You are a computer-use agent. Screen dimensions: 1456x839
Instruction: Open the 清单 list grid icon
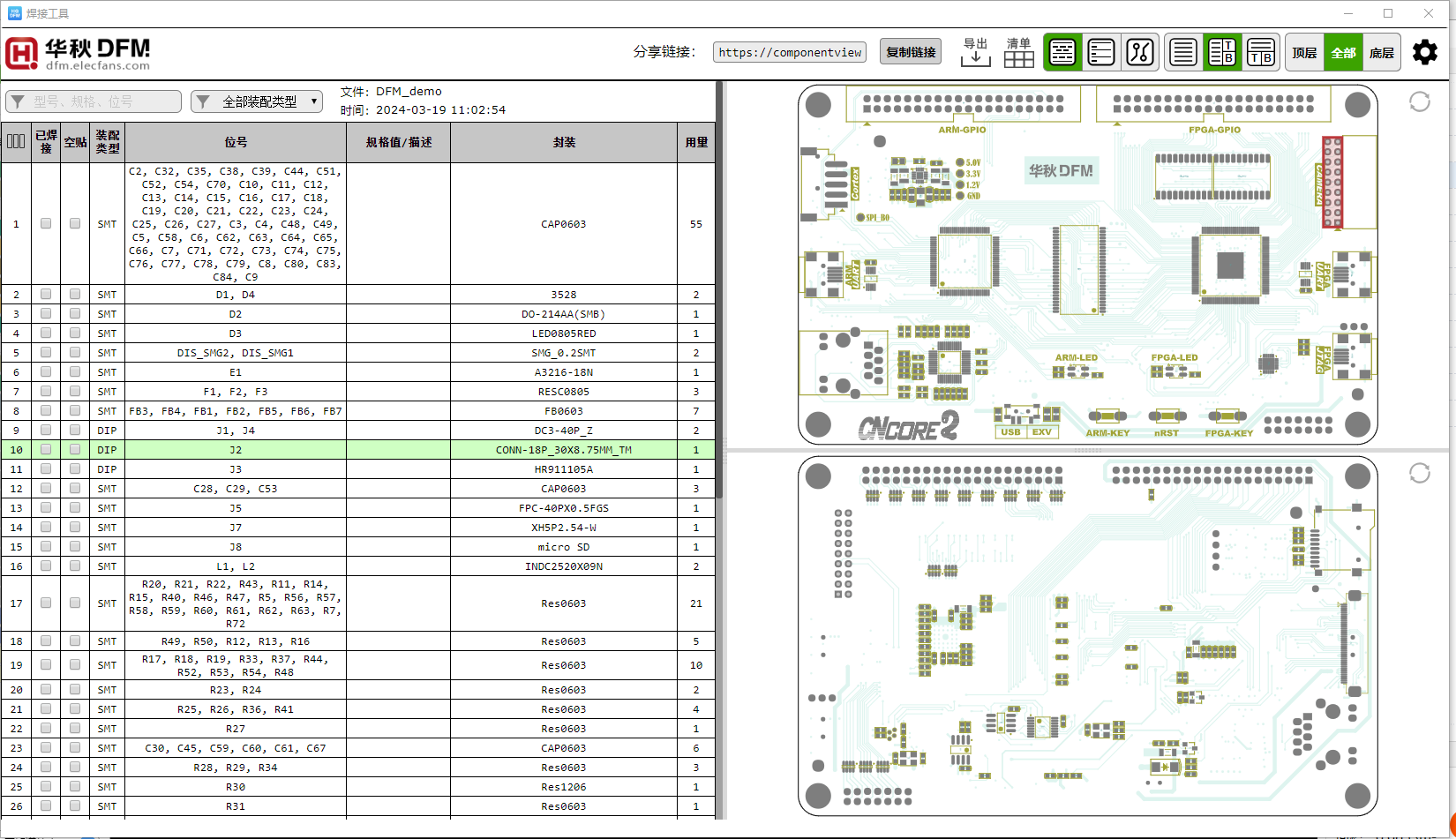[x=1018, y=52]
